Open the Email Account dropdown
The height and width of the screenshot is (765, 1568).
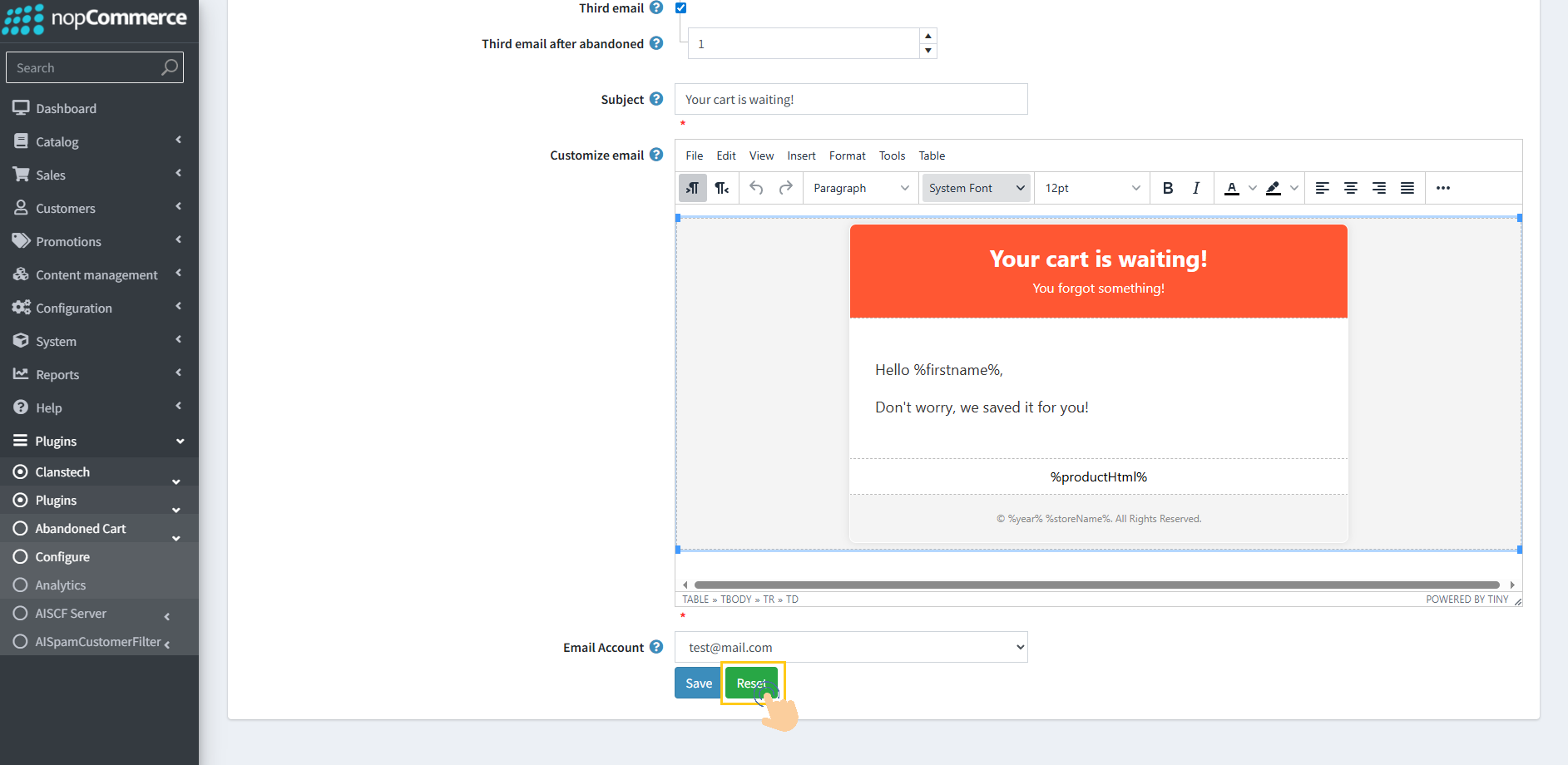[x=851, y=647]
